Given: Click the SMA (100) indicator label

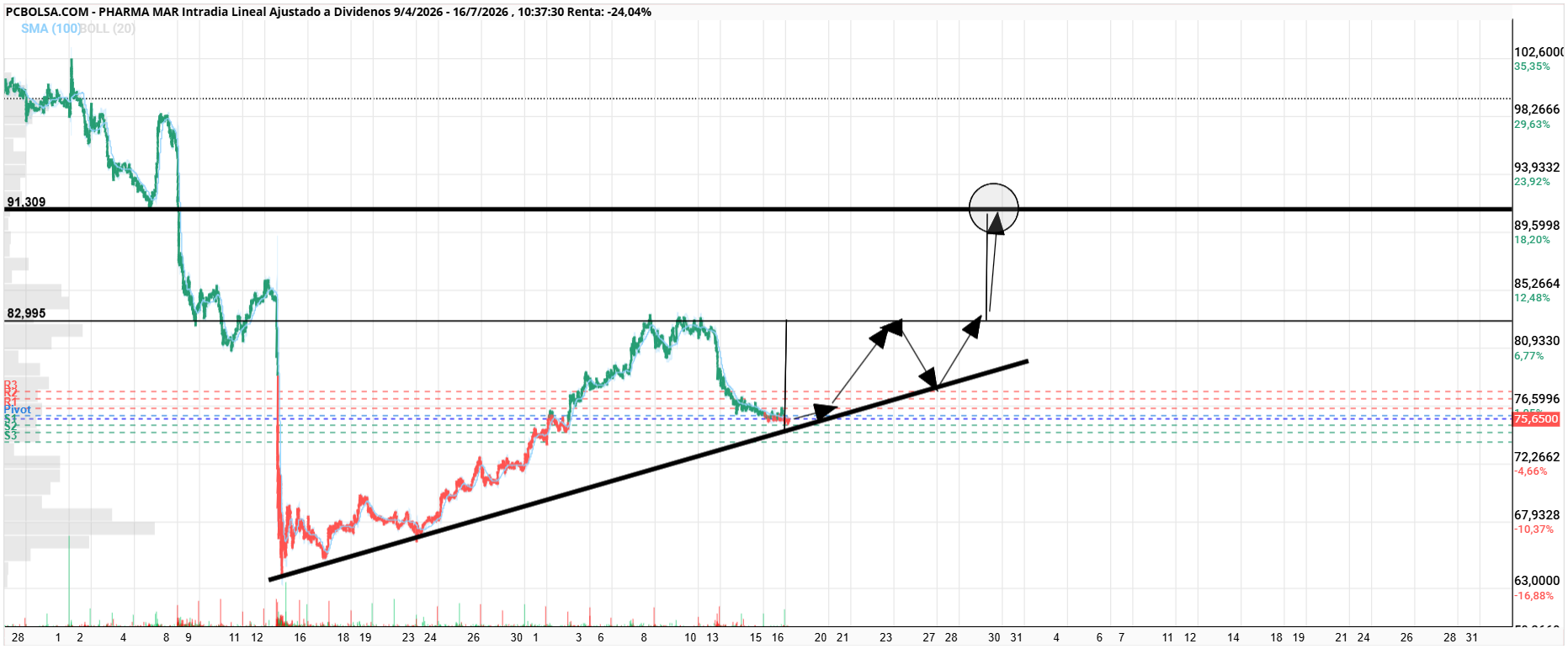Looking at the screenshot, I should click(50, 29).
